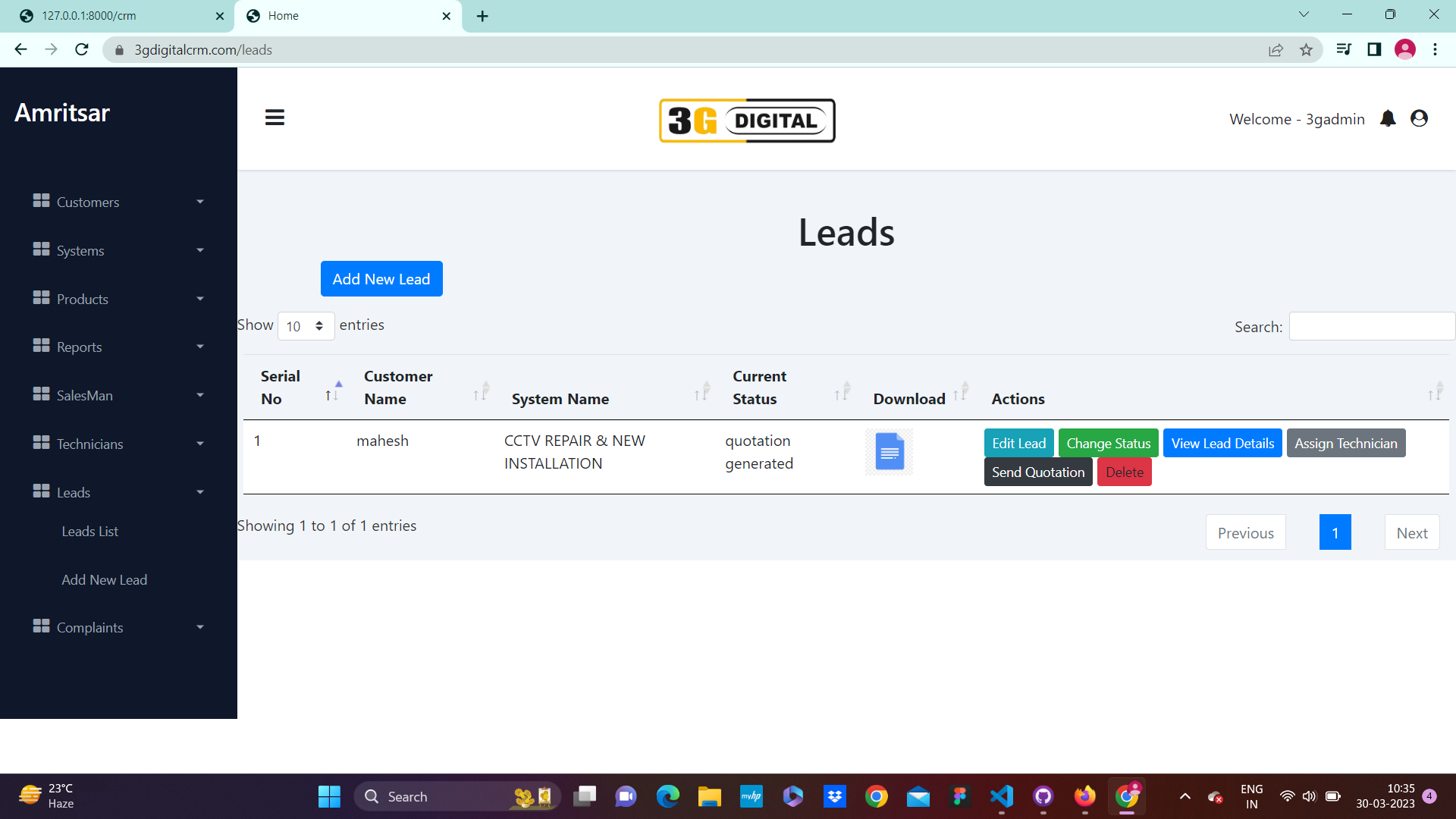Open Leads List submenu item
This screenshot has height=819, width=1456.
coord(90,532)
